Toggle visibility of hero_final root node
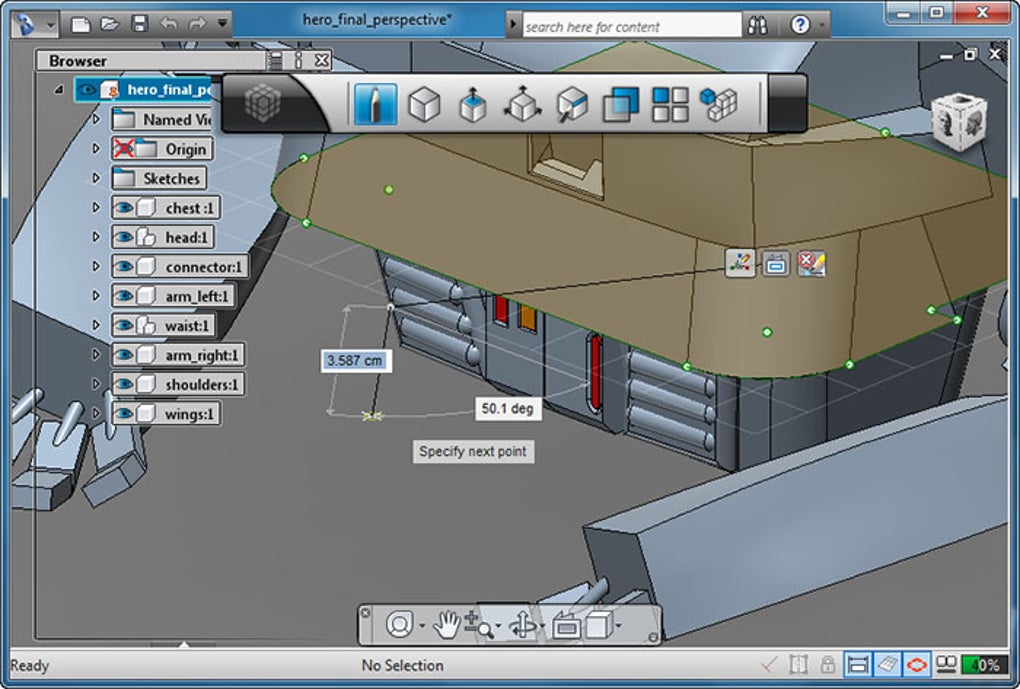1020x689 pixels. (88, 90)
